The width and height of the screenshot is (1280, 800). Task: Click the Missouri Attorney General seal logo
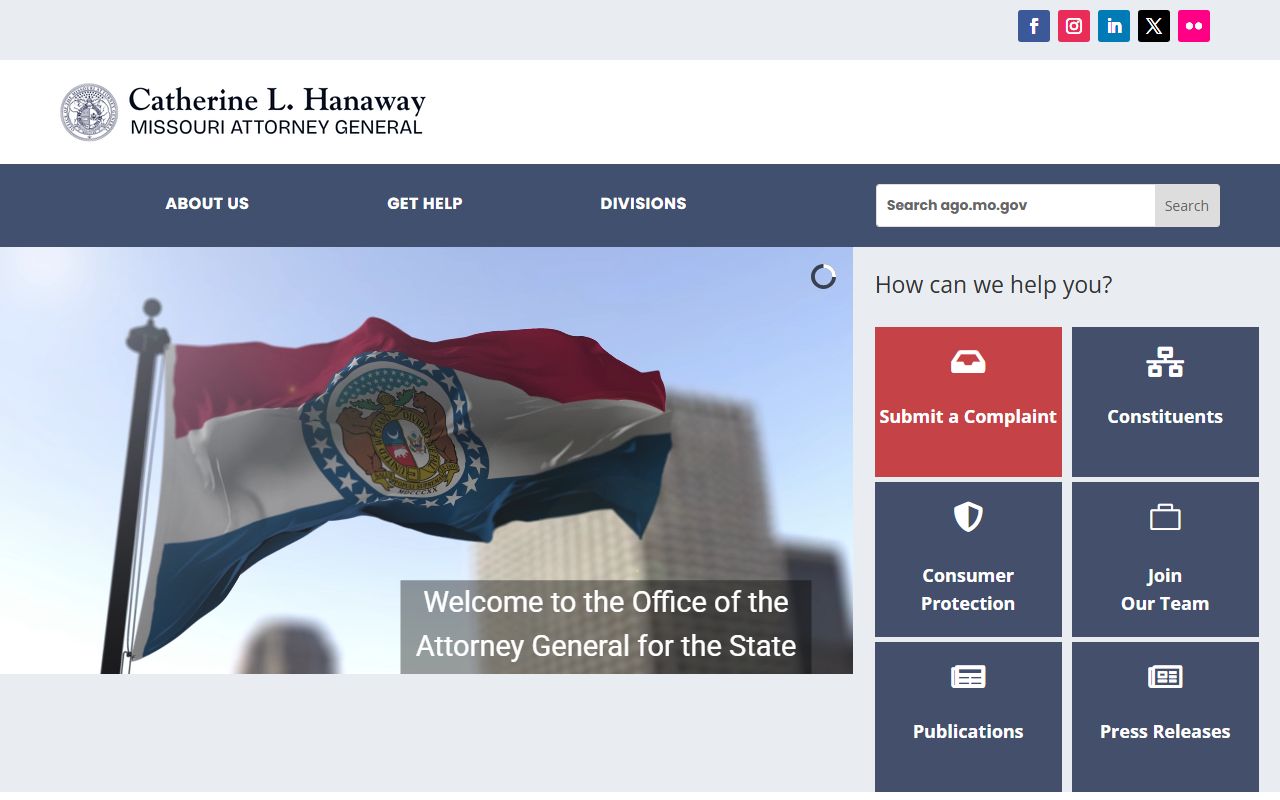pyautogui.click(x=89, y=112)
